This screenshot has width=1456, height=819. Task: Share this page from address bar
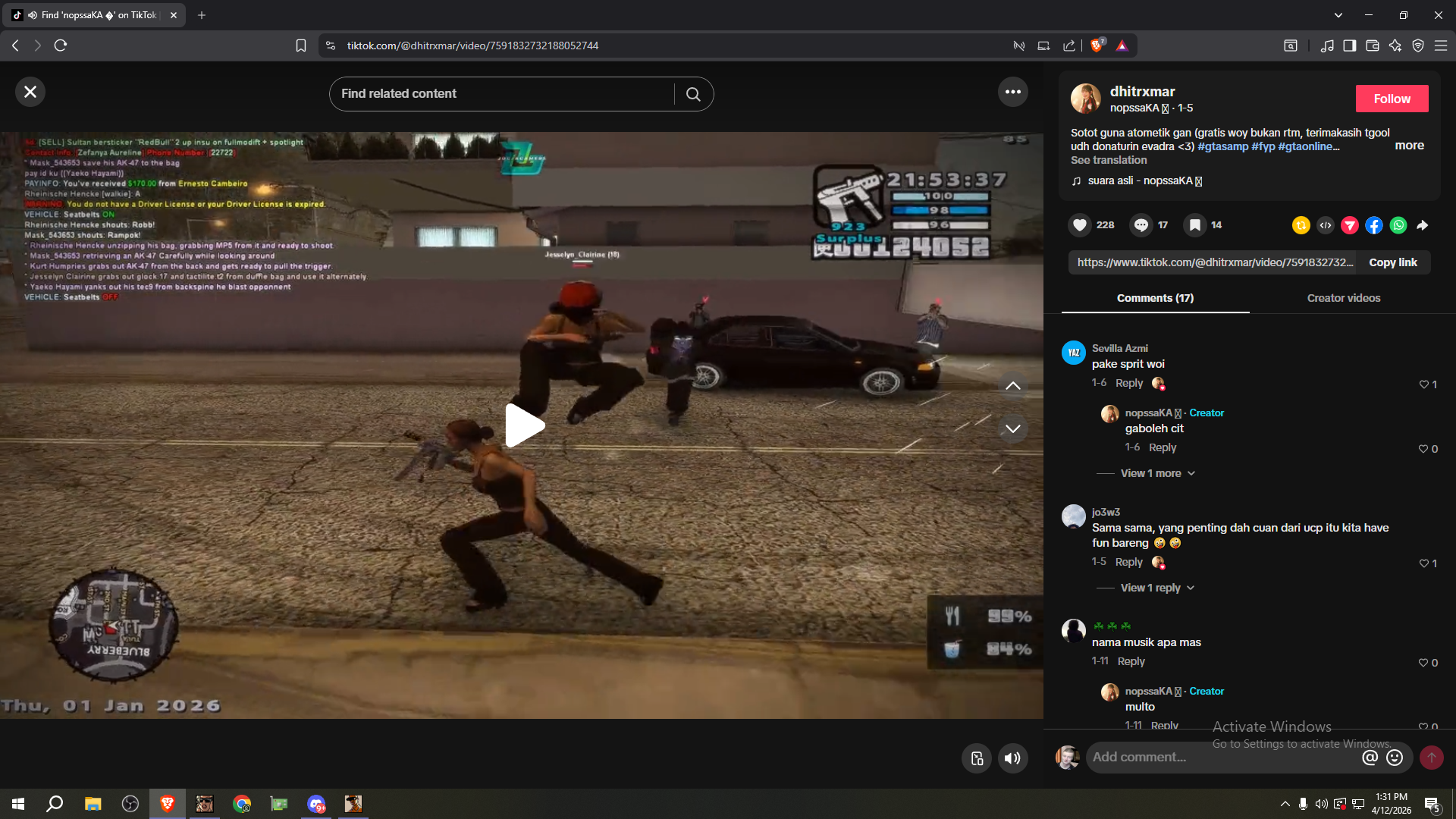click(x=1068, y=45)
